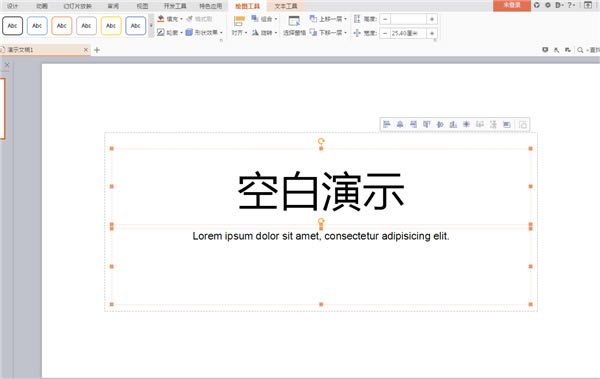Open the bring forward (上移一层) dropdown
The height and width of the screenshot is (379, 600).
pyautogui.click(x=328, y=19)
